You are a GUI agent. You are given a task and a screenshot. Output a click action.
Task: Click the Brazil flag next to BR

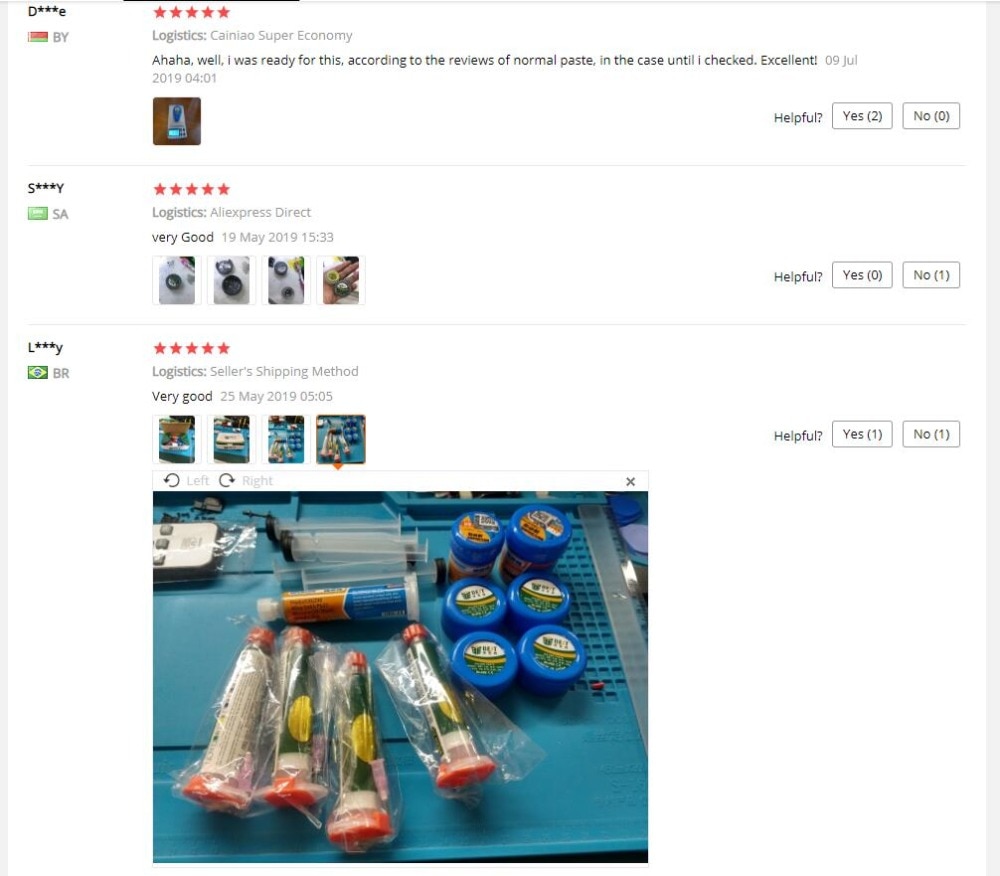coord(38,372)
